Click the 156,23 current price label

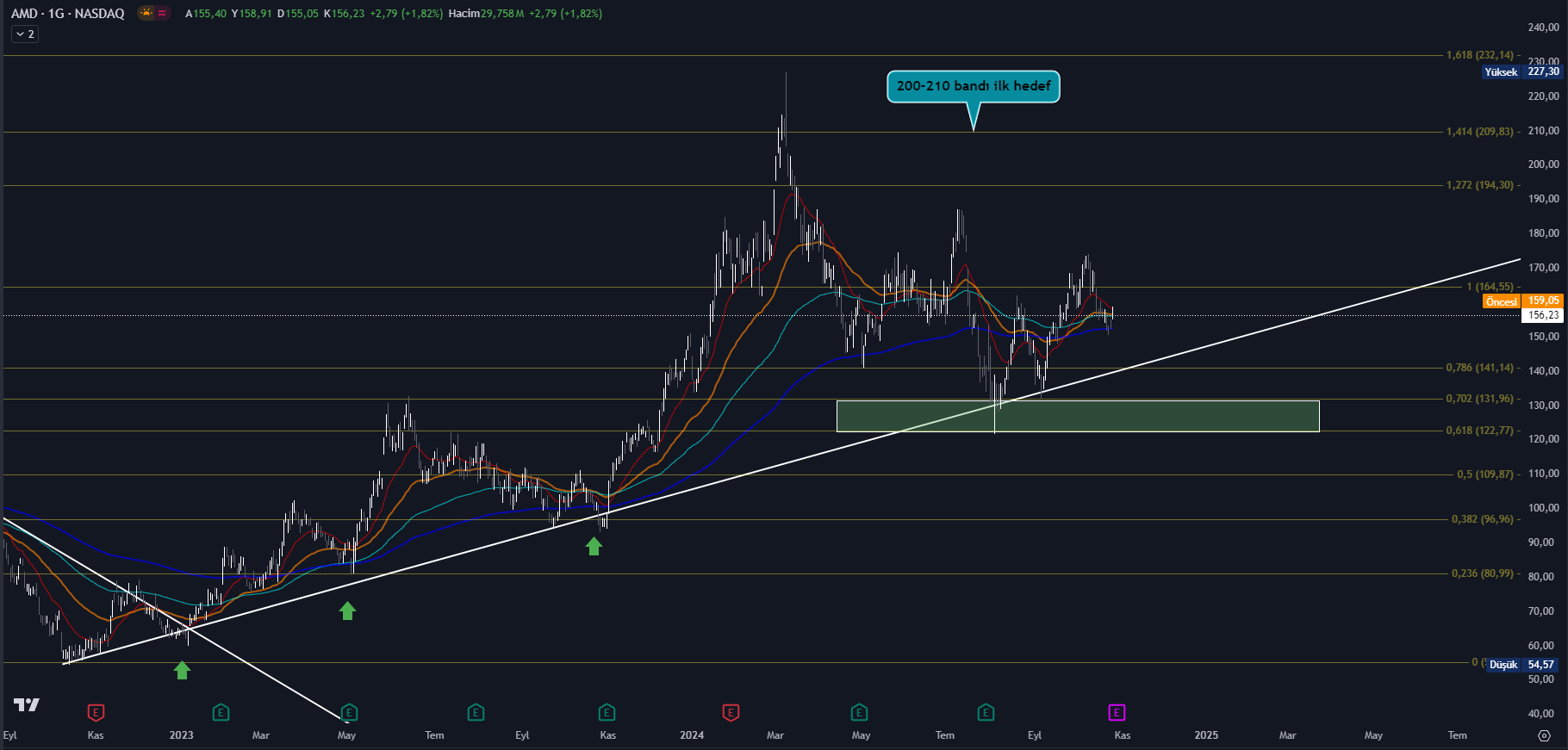pos(1543,315)
